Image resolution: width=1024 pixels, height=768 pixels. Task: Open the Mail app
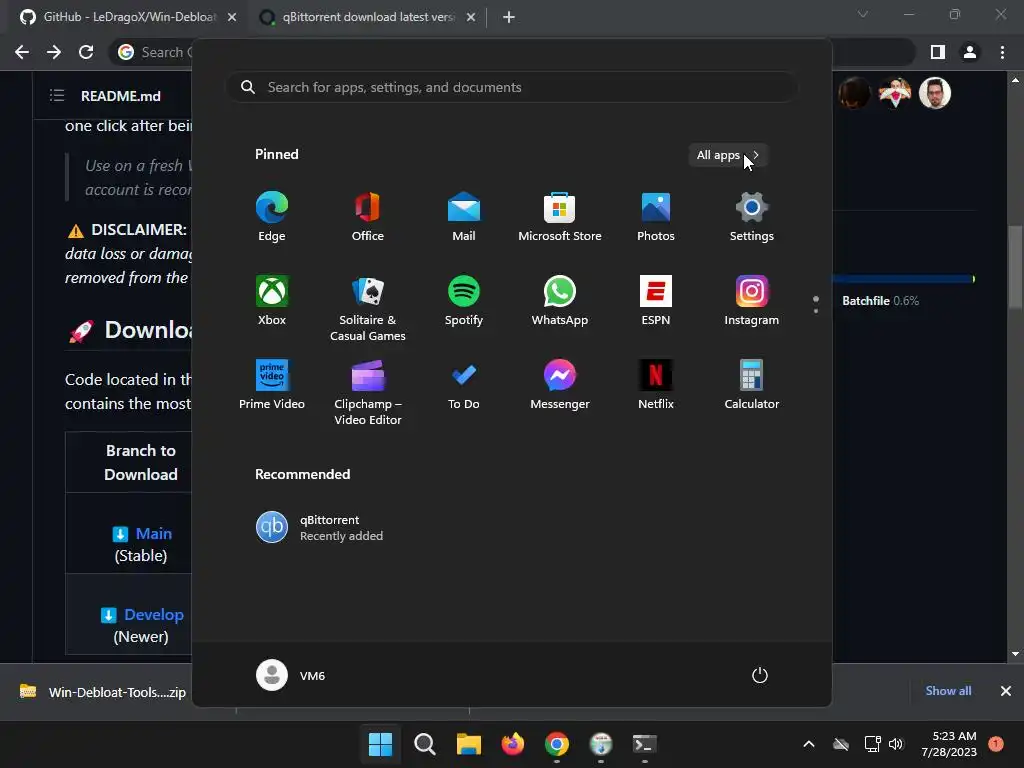[x=464, y=217]
